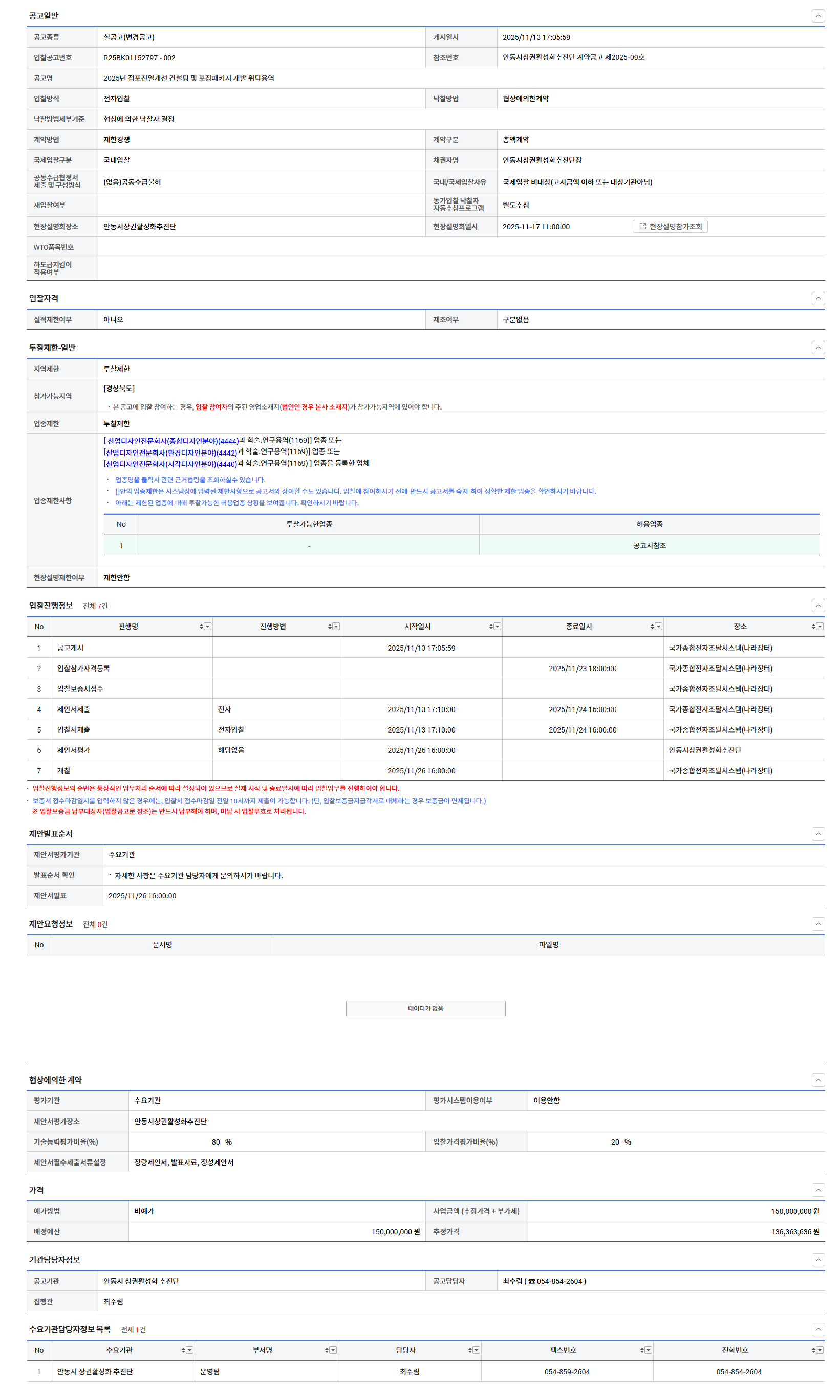Collapse the 투찰제한-일반 section
This screenshot has height=1400, width=840.
click(x=818, y=348)
